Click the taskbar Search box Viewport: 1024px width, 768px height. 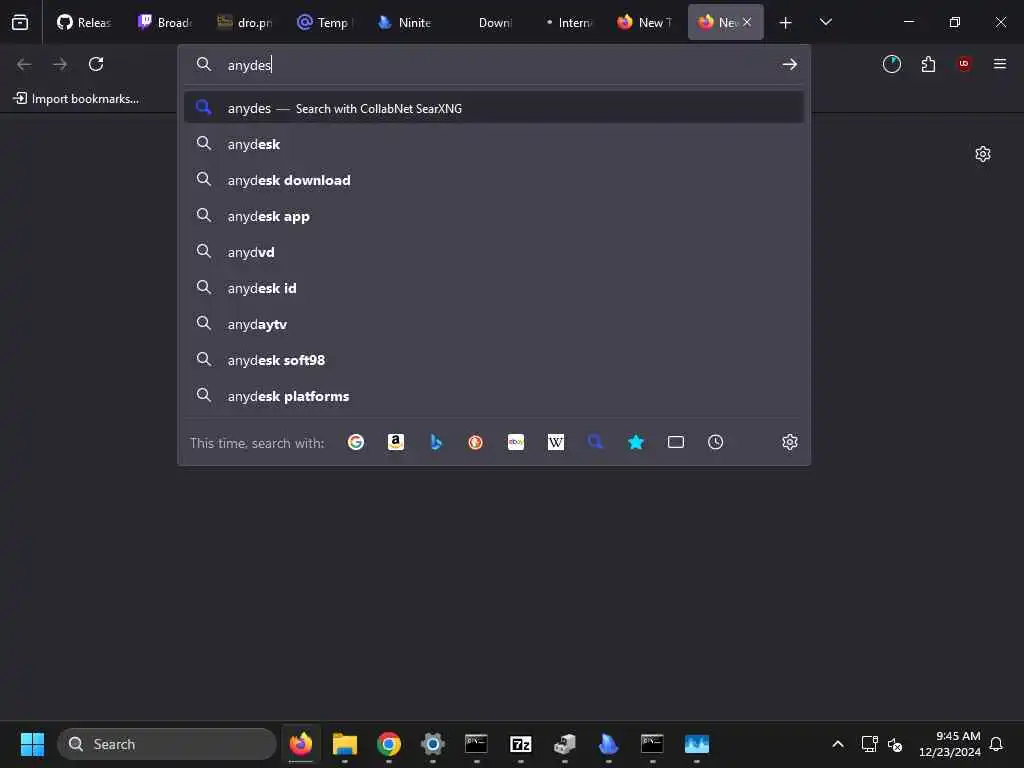(x=167, y=744)
